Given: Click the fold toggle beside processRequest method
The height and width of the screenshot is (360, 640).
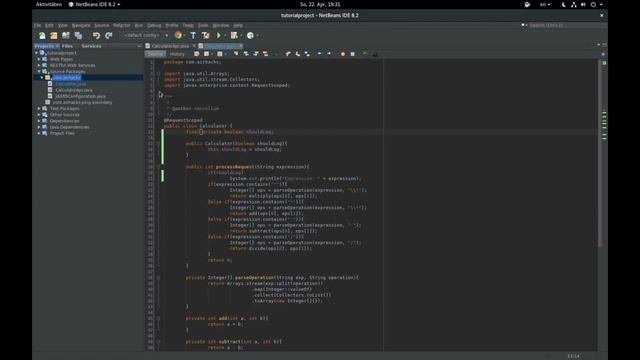Looking at the screenshot, I should (158, 167).
